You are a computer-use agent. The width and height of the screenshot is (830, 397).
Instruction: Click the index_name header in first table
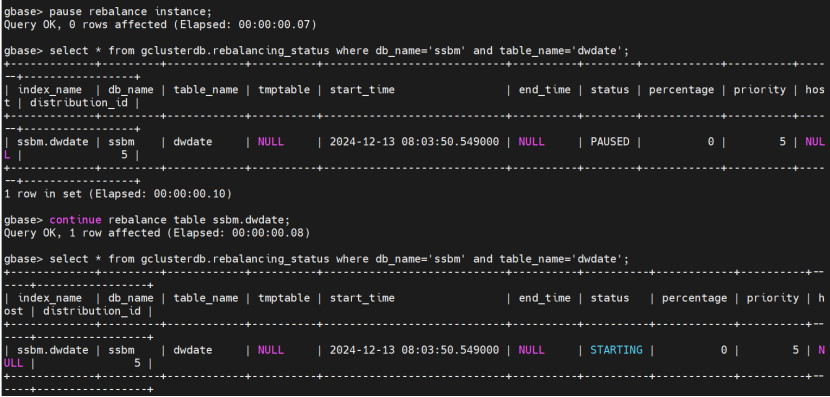(50, 90)
